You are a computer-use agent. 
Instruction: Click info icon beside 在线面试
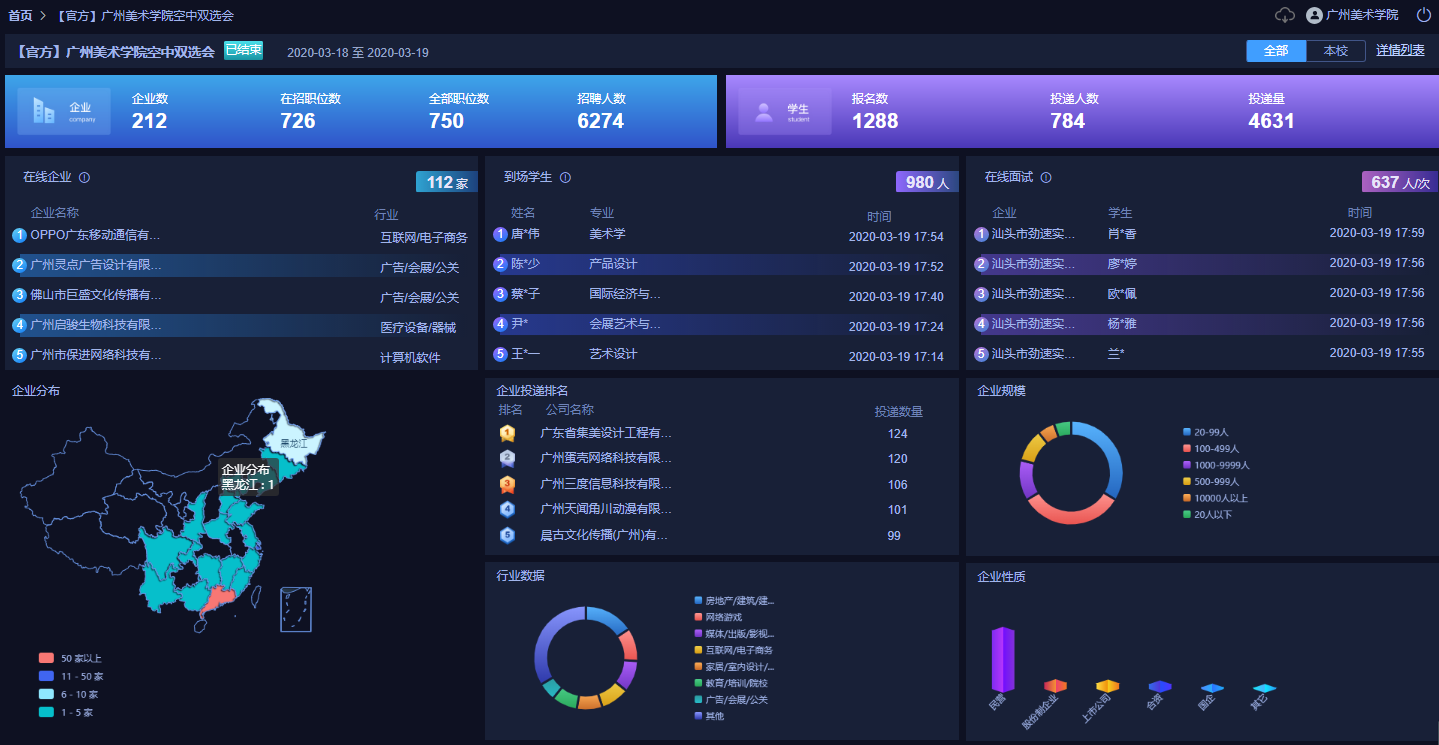(1046, 178)
